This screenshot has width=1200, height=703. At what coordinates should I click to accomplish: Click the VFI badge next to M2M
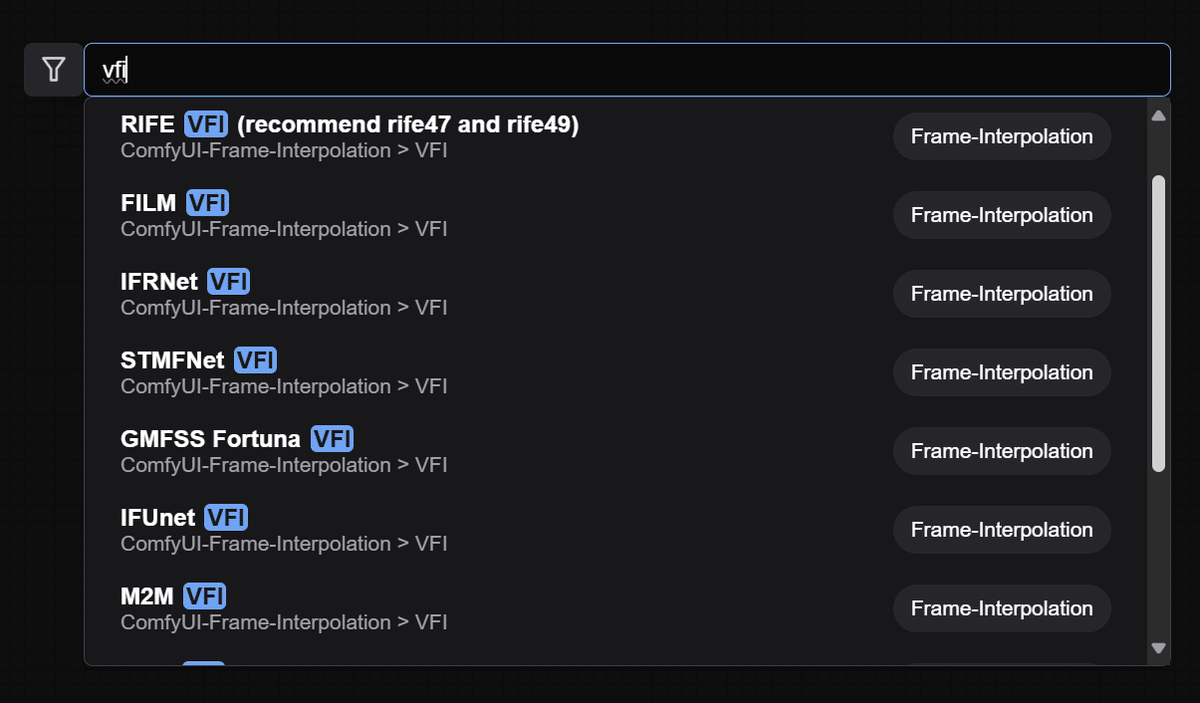click(205, 595)
